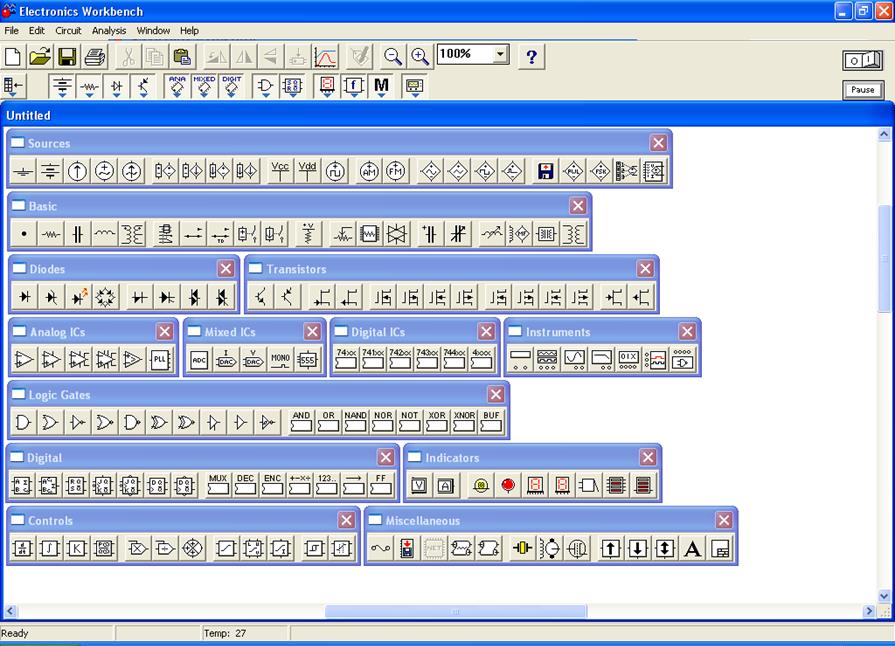Viewport: 895px width, 646px height.
Task: Select the text tool A in Miscellaneous
Action: coord(692,548)
